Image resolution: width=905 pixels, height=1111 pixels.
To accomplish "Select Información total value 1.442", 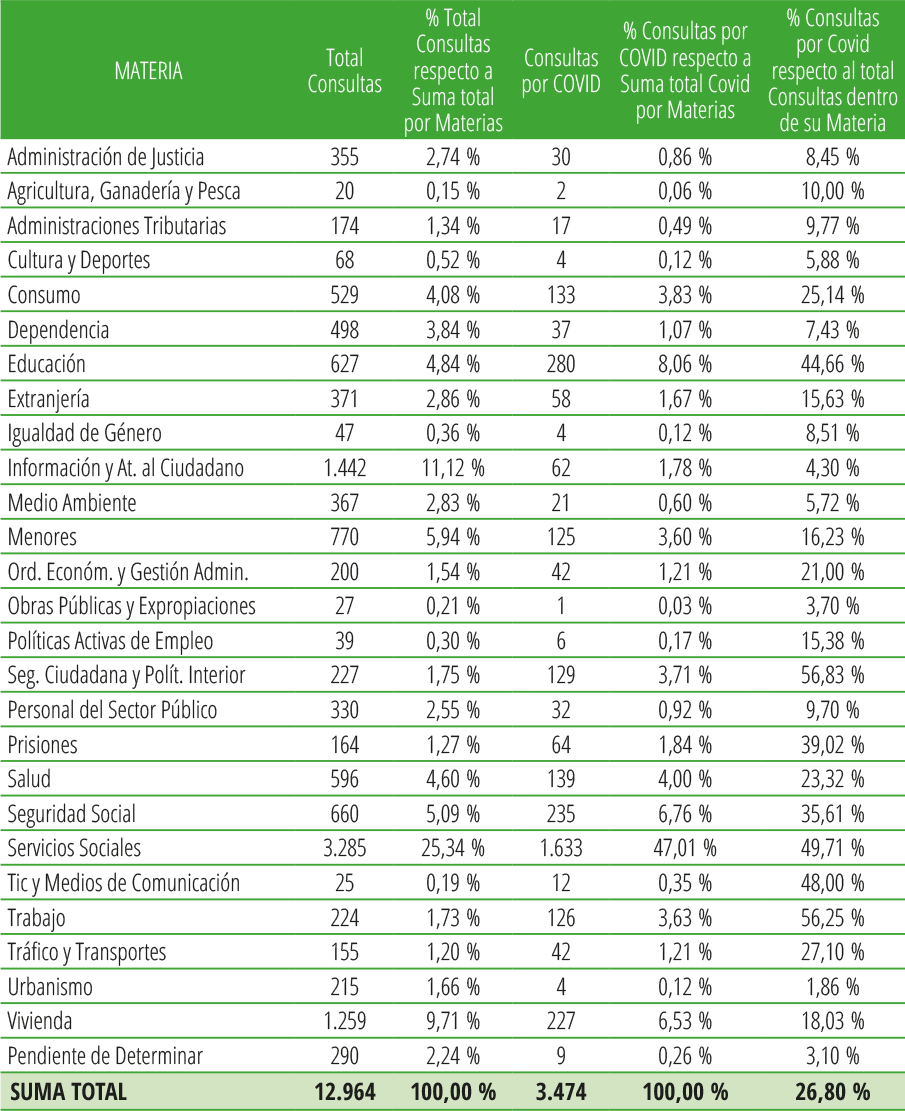I will (x=345, y=468).
